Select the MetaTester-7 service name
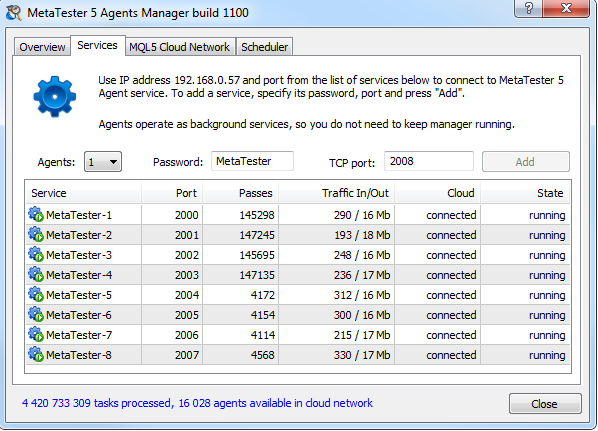Viewport: 598px width, 431px height. 79,335
